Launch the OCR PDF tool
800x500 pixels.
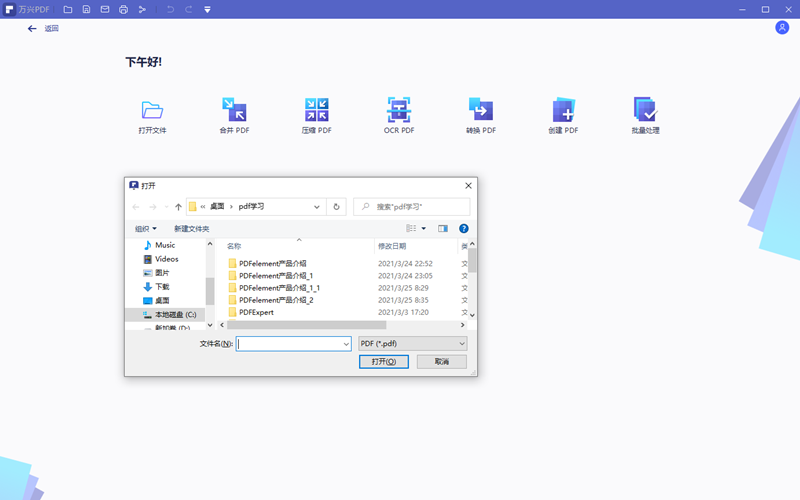coord(399,110)
